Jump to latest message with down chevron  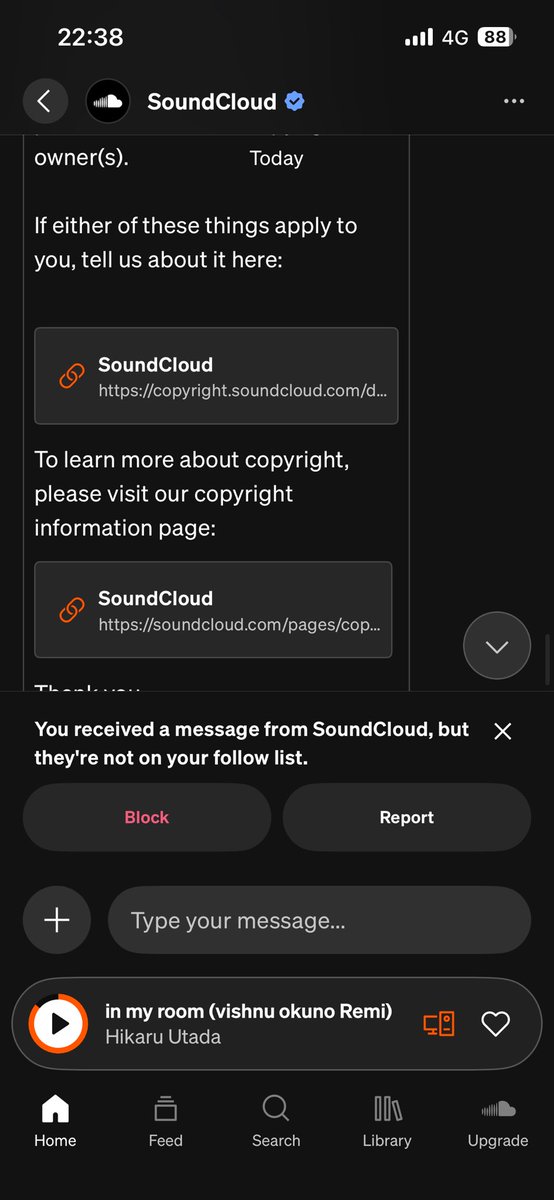pyautogui.click(x=497, y=646)
